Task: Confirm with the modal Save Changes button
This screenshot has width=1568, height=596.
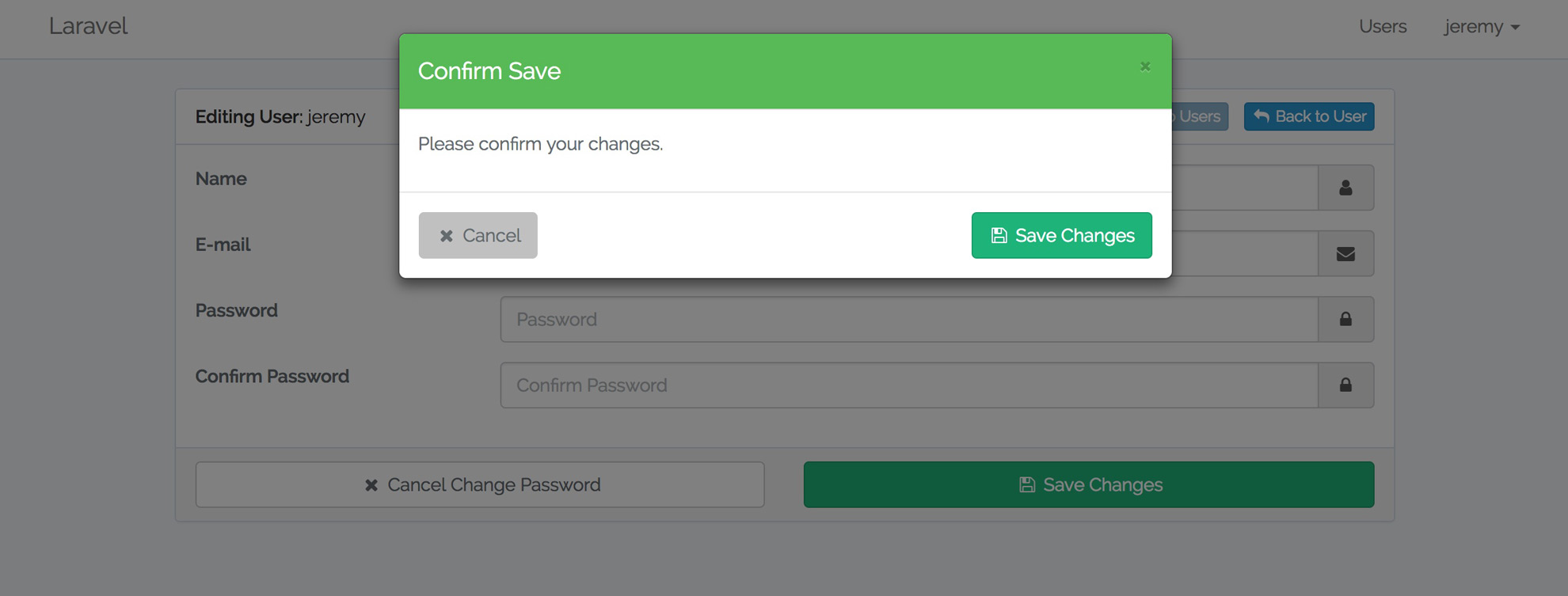Action: click(x=1061, y=235)
